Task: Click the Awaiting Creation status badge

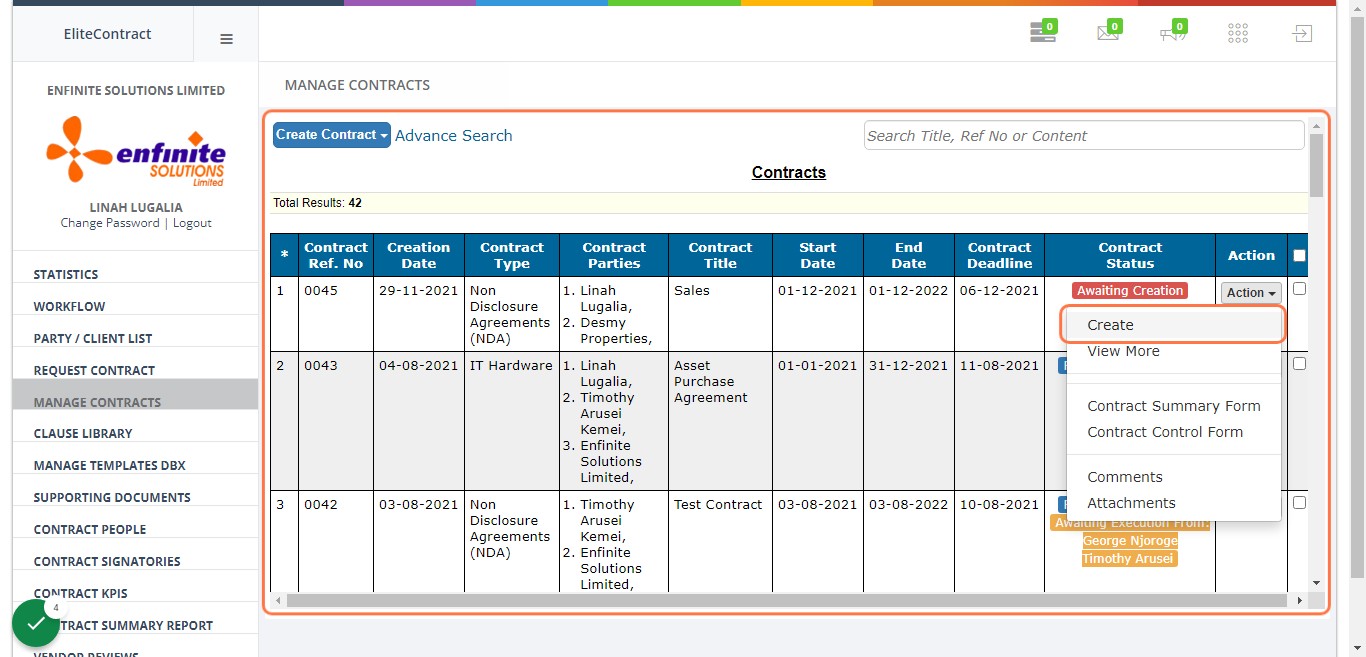Action: point(1130,291)
